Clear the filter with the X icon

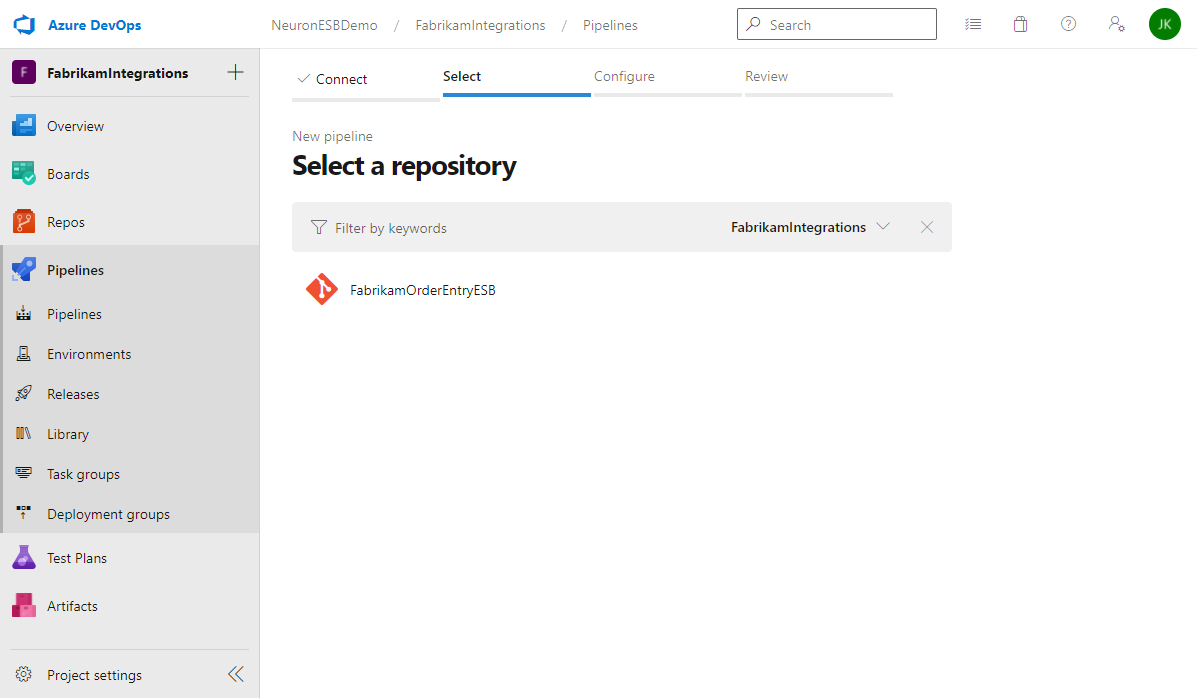(927, 227)
